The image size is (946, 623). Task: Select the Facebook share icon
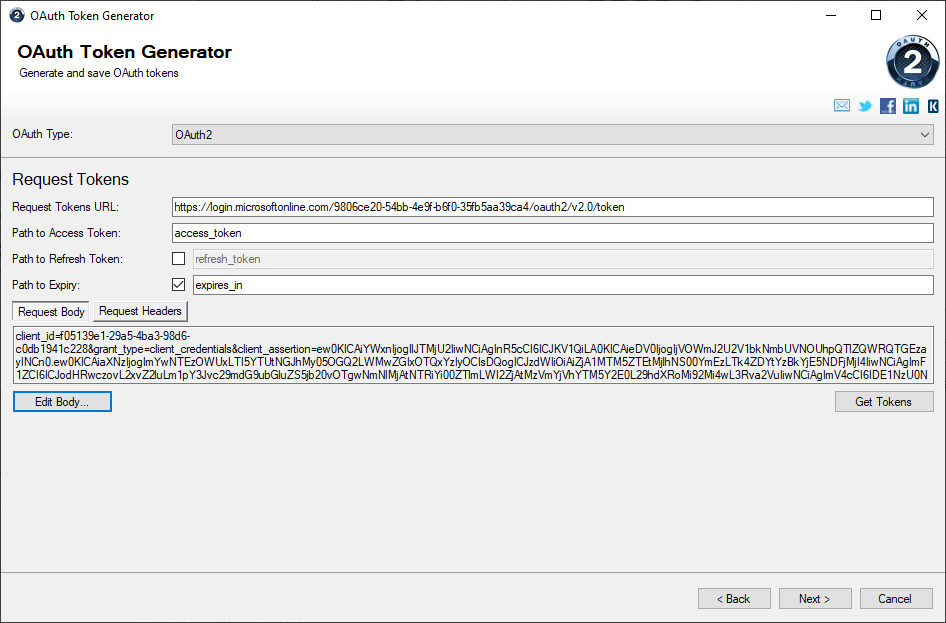click(887, 106)
